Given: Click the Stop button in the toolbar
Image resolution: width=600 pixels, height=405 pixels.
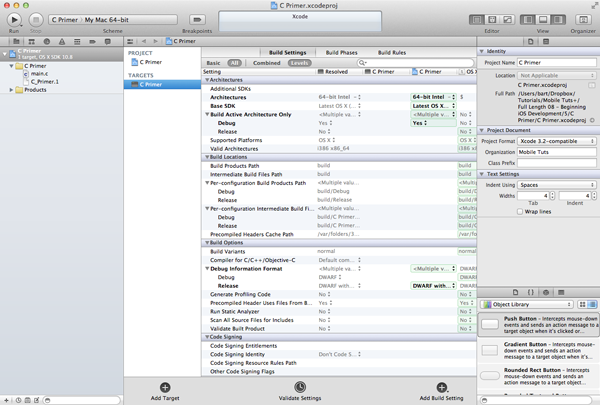Looking at the screenshot, I should (36, 20).
